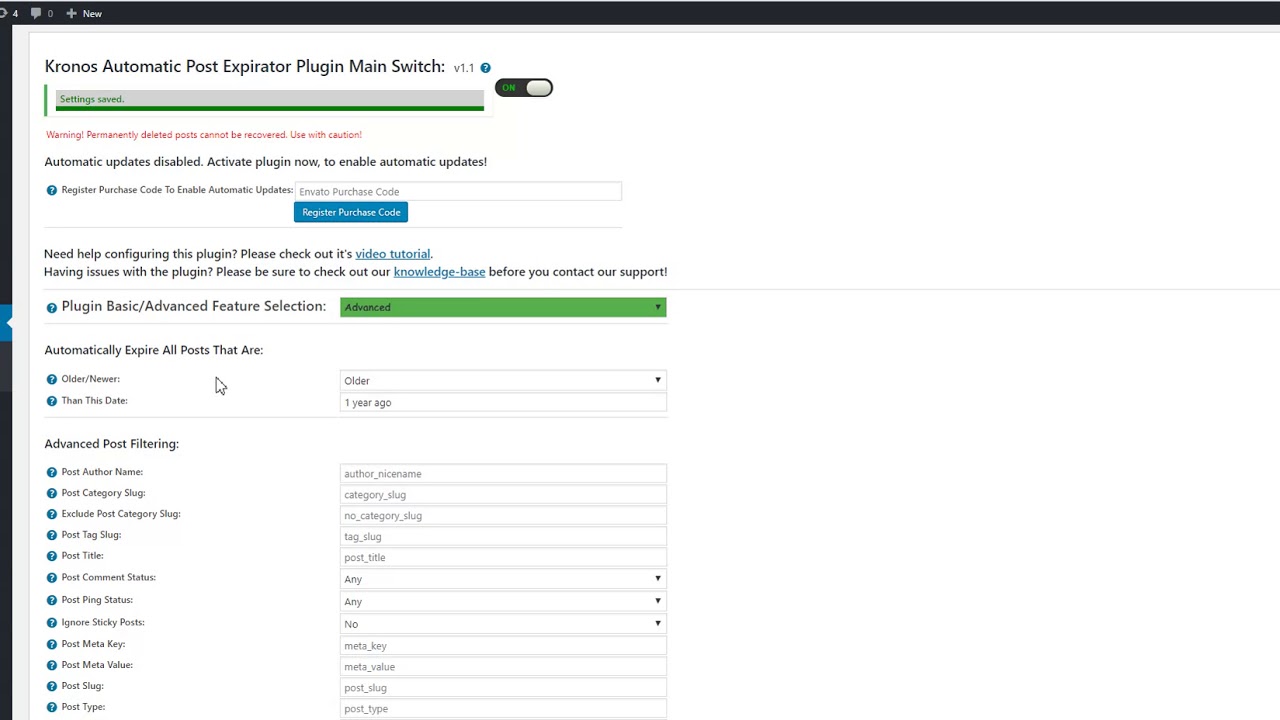Screen dimensions: 1280x720
Task: Open the Ignore Sticky Posts dropdown
Action: [503, 624]
